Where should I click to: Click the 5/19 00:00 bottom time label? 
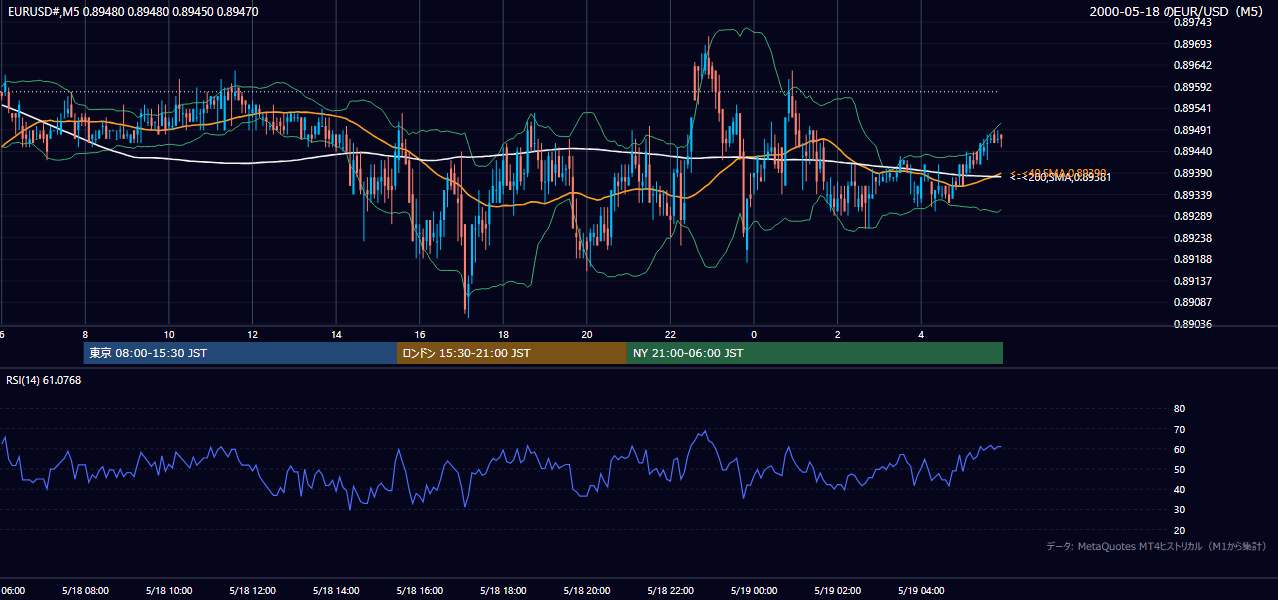[754, 591]
